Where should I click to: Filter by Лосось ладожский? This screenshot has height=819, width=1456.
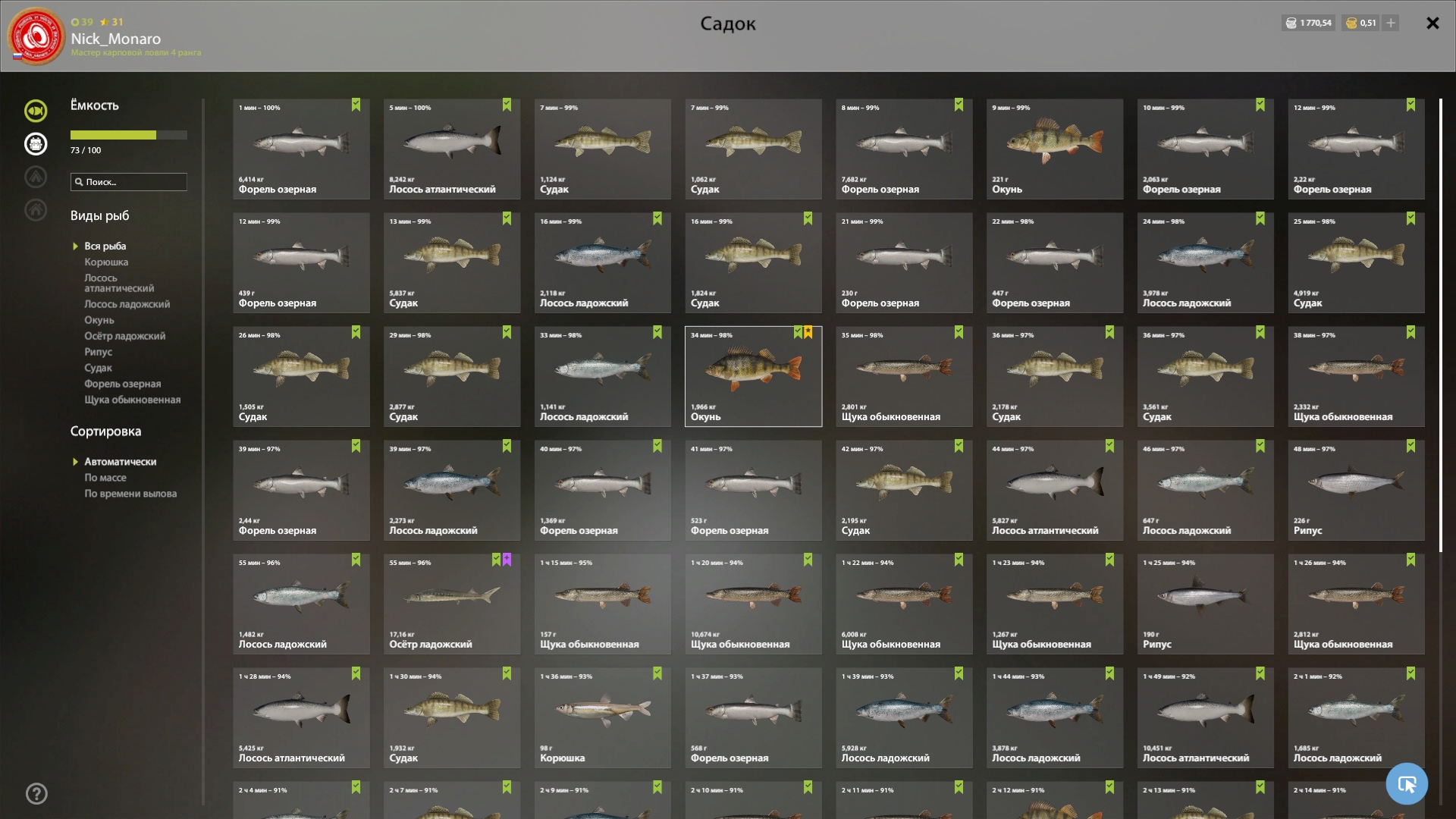point(127,304)
